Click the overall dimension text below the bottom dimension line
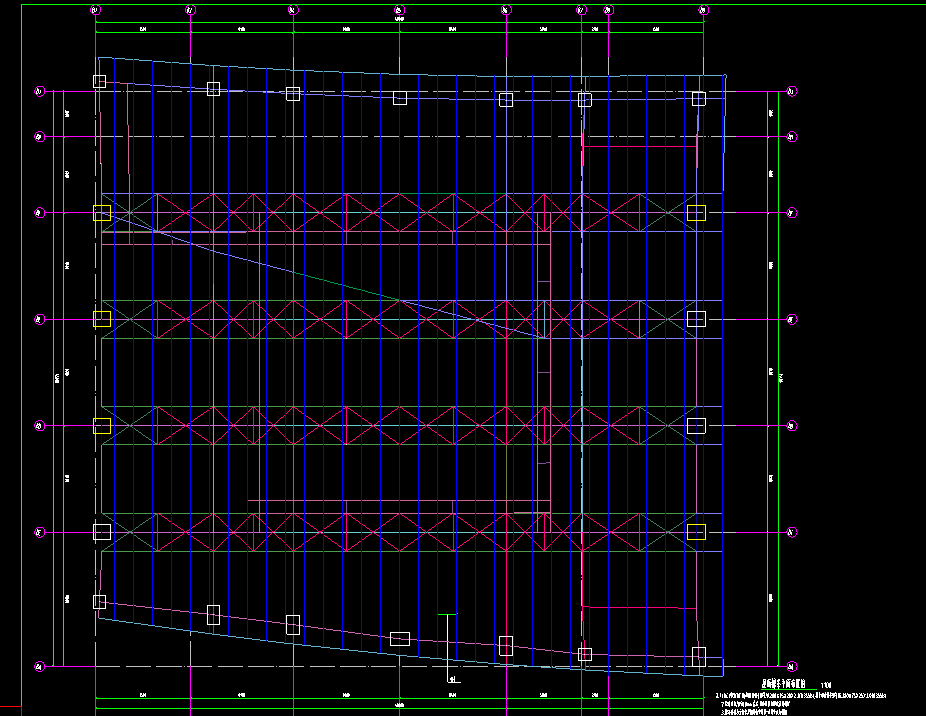The height and width of the screenshot is (716, 926). [399, 705]
